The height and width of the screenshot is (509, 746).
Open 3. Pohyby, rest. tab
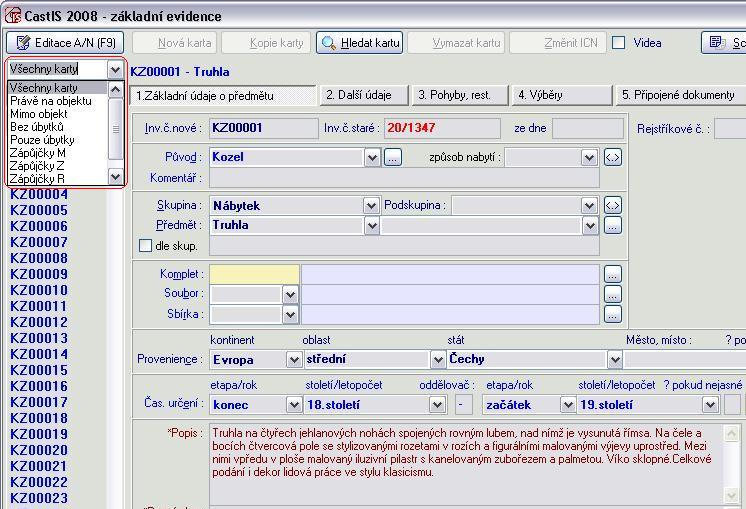click(x=460, y=95)
